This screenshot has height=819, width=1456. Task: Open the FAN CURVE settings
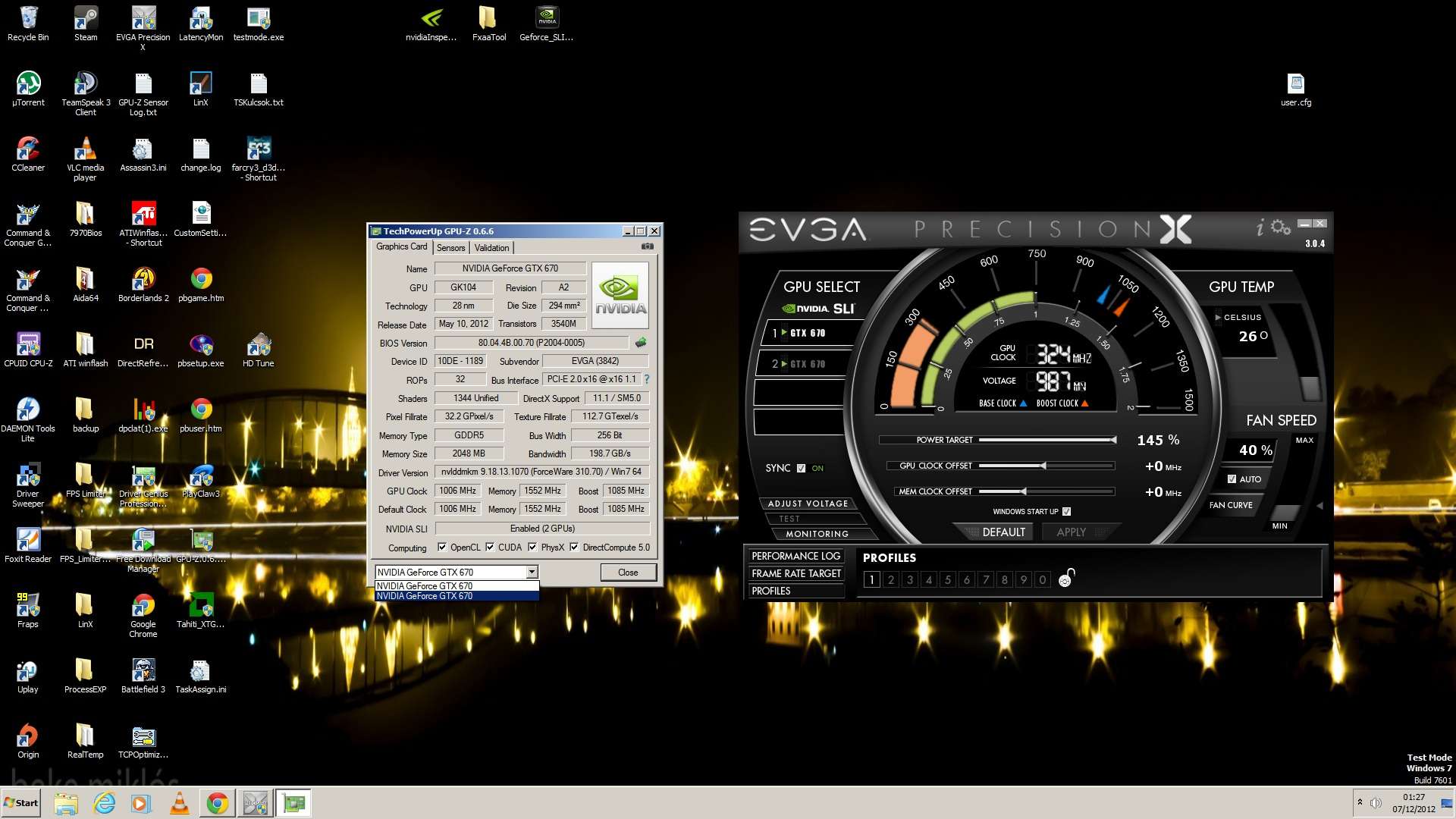coord(1231,505)
